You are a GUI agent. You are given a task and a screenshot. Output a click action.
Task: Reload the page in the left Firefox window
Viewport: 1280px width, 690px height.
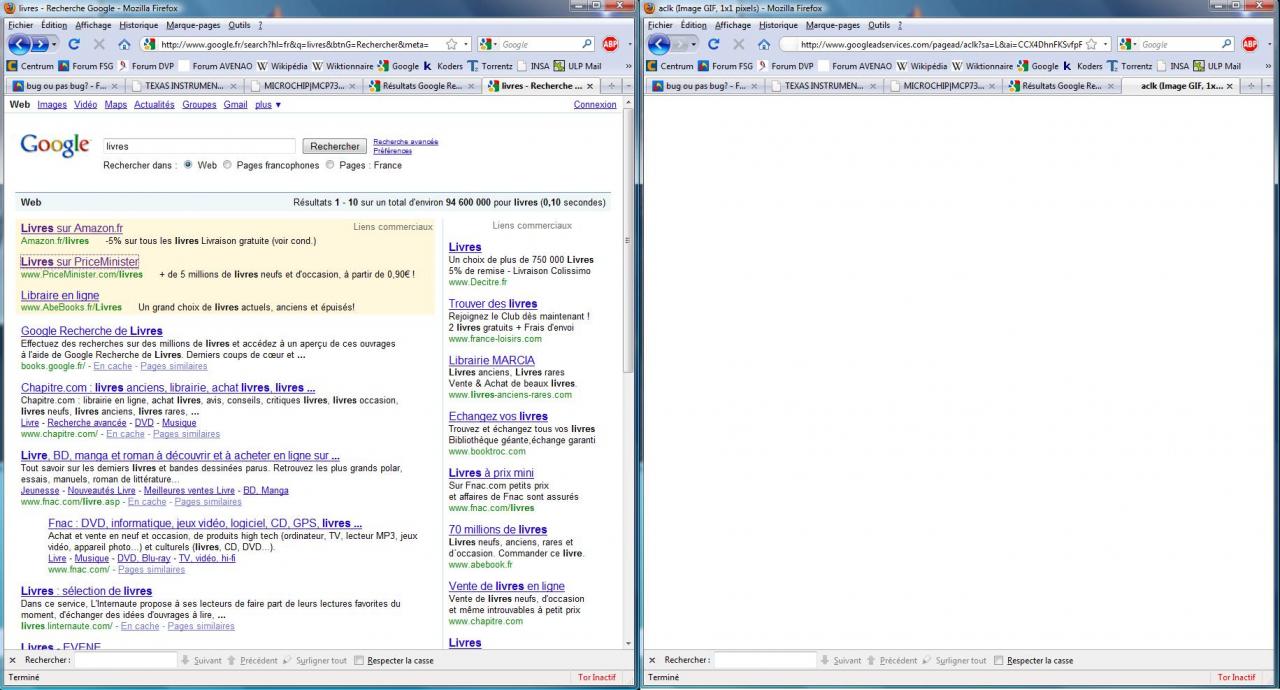click(x=74, y=44)
